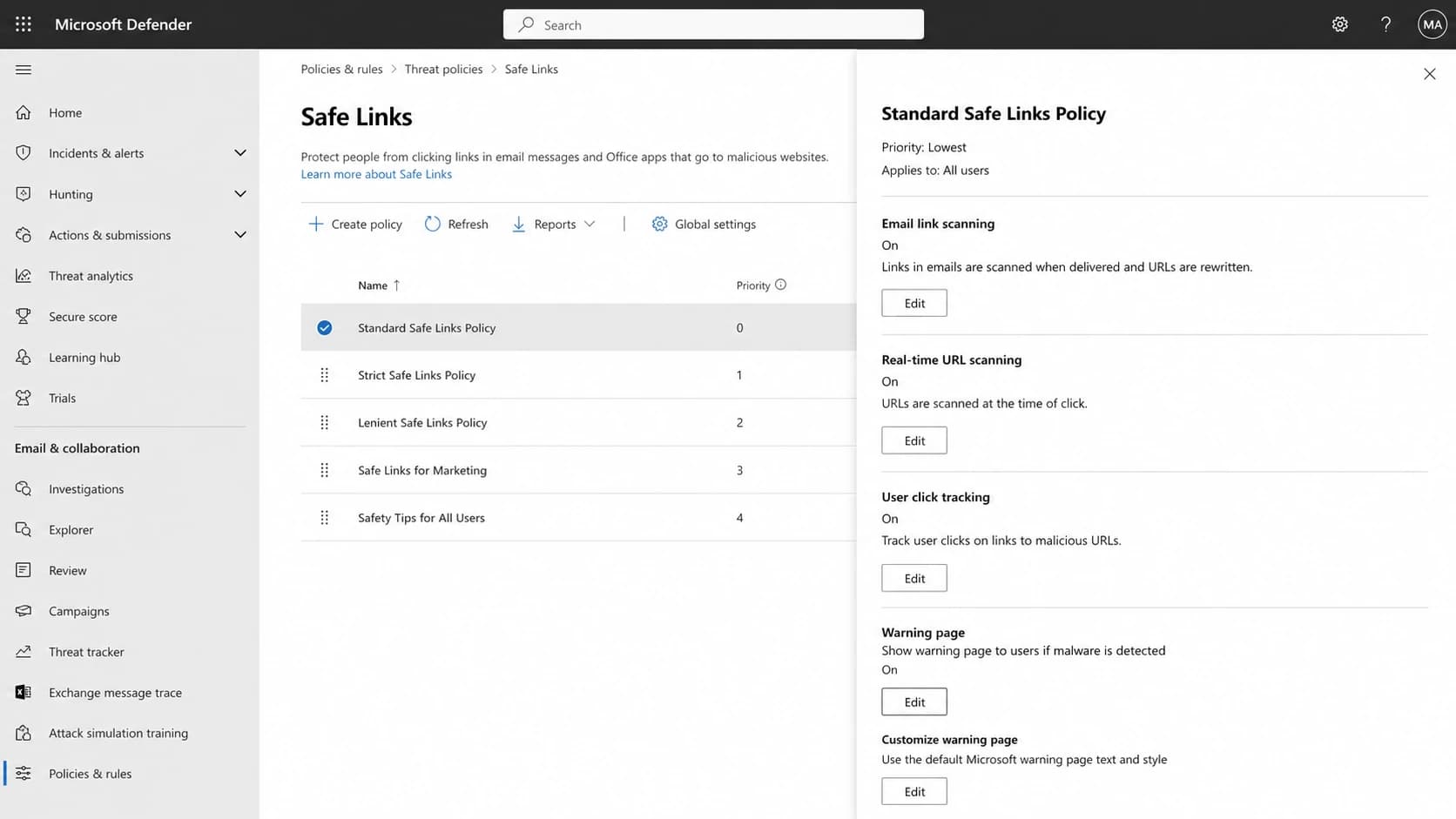This screenshot has height=819, width=1456.
Task: Click the Priority info icon
Action: [x=780, y=285]
